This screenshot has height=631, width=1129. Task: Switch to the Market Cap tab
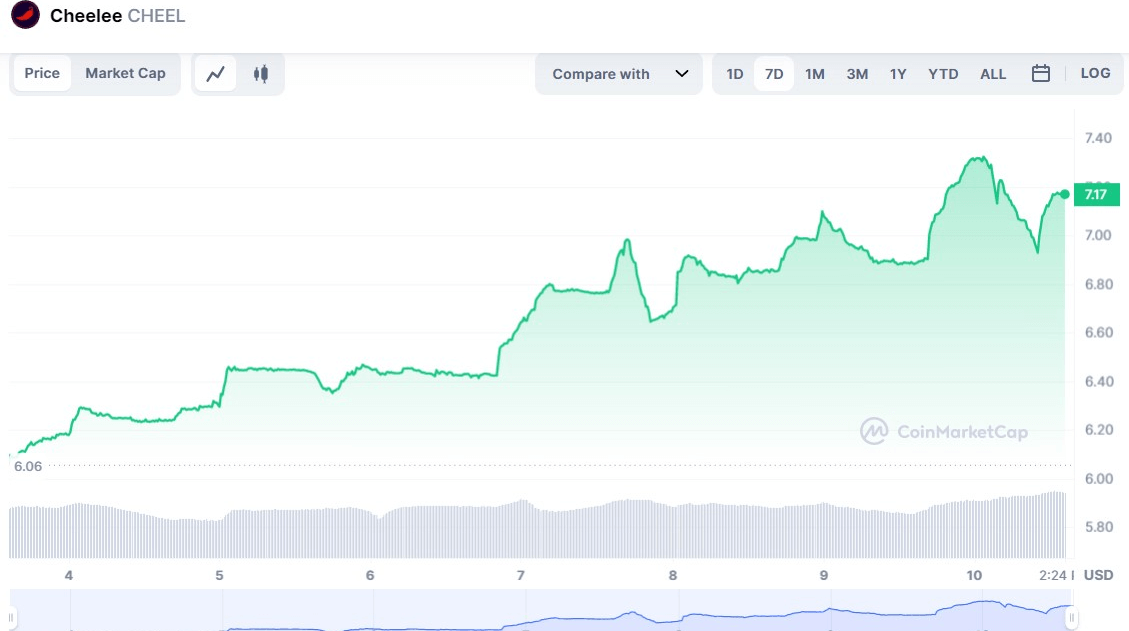125,73
